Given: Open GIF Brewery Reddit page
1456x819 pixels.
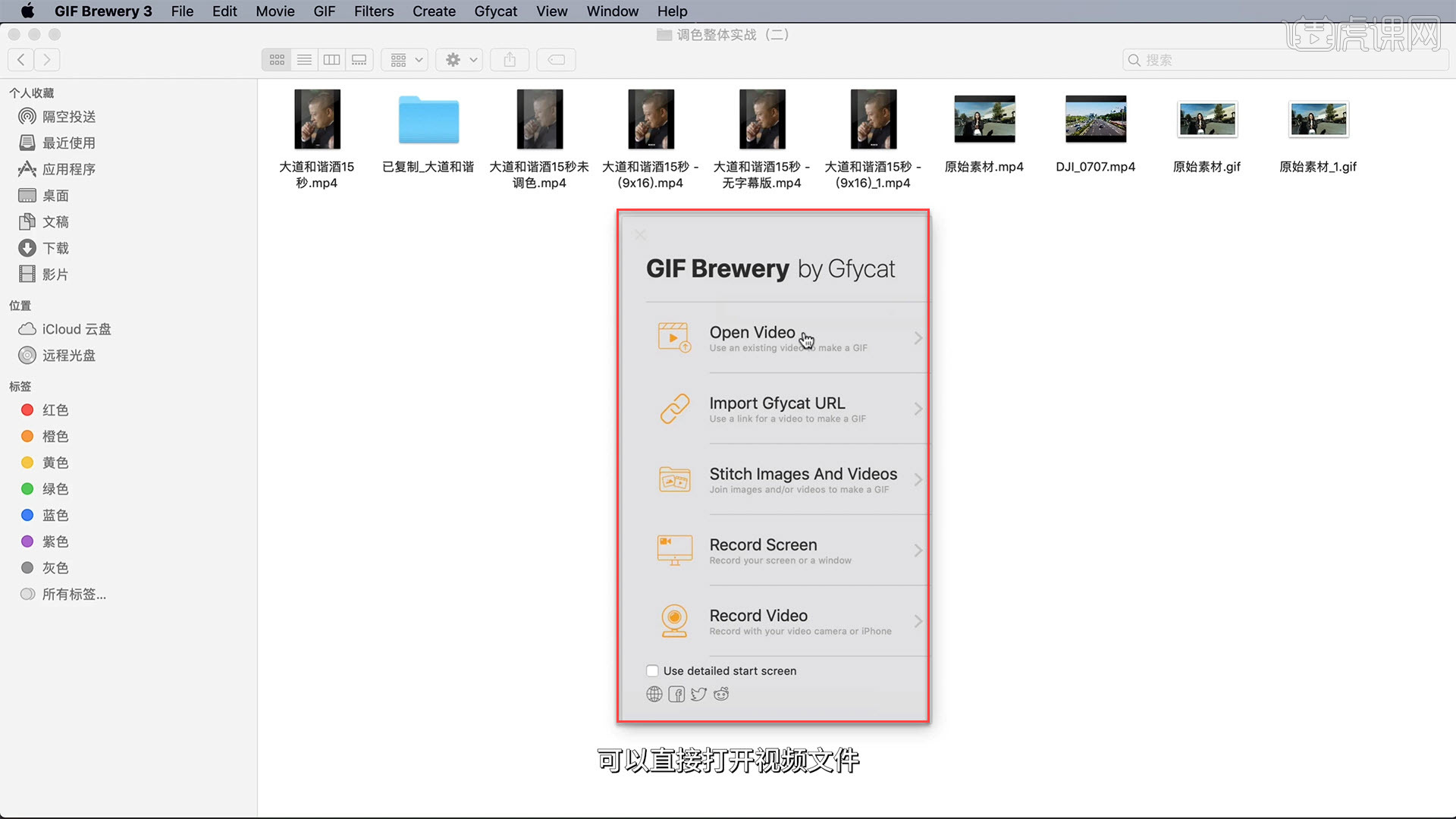Looking at the screenshot, I should [x=720, y=694].
